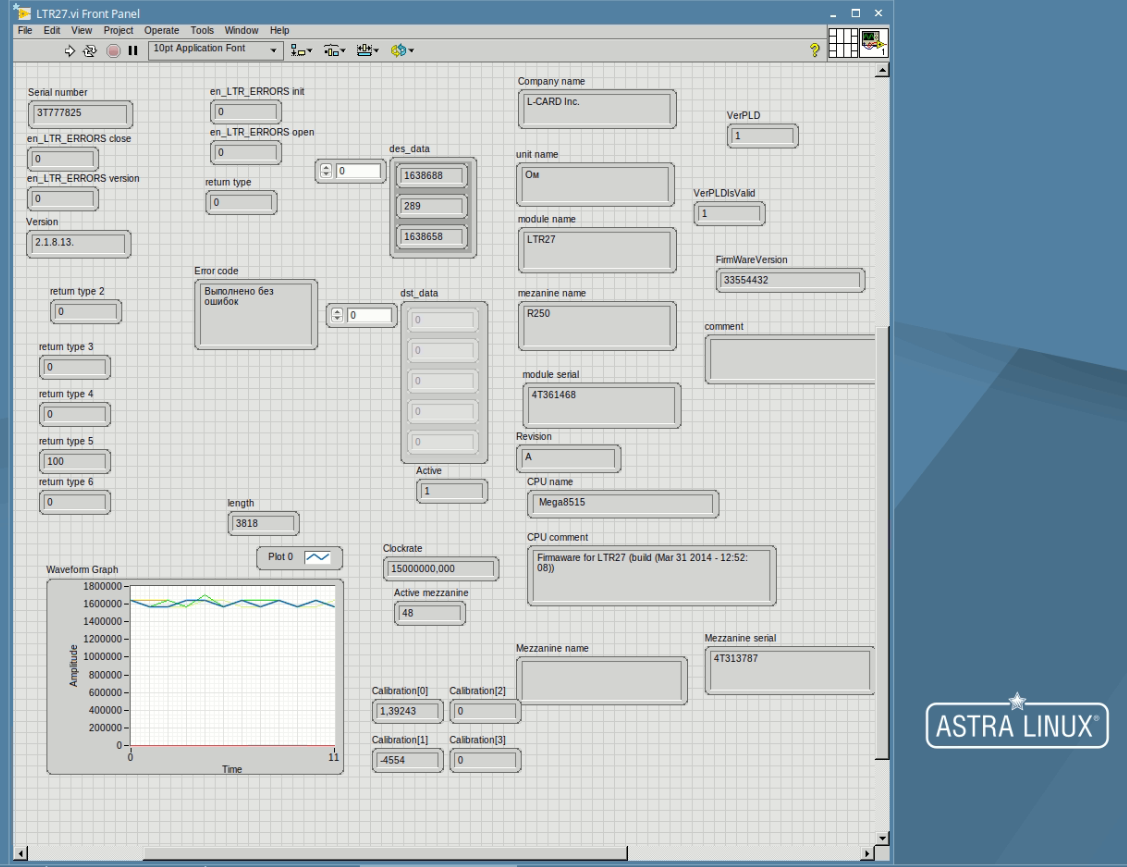Open the File menu
This screenshot has width=1127, height=867.
pyautogui.click(x=25, y=30)
